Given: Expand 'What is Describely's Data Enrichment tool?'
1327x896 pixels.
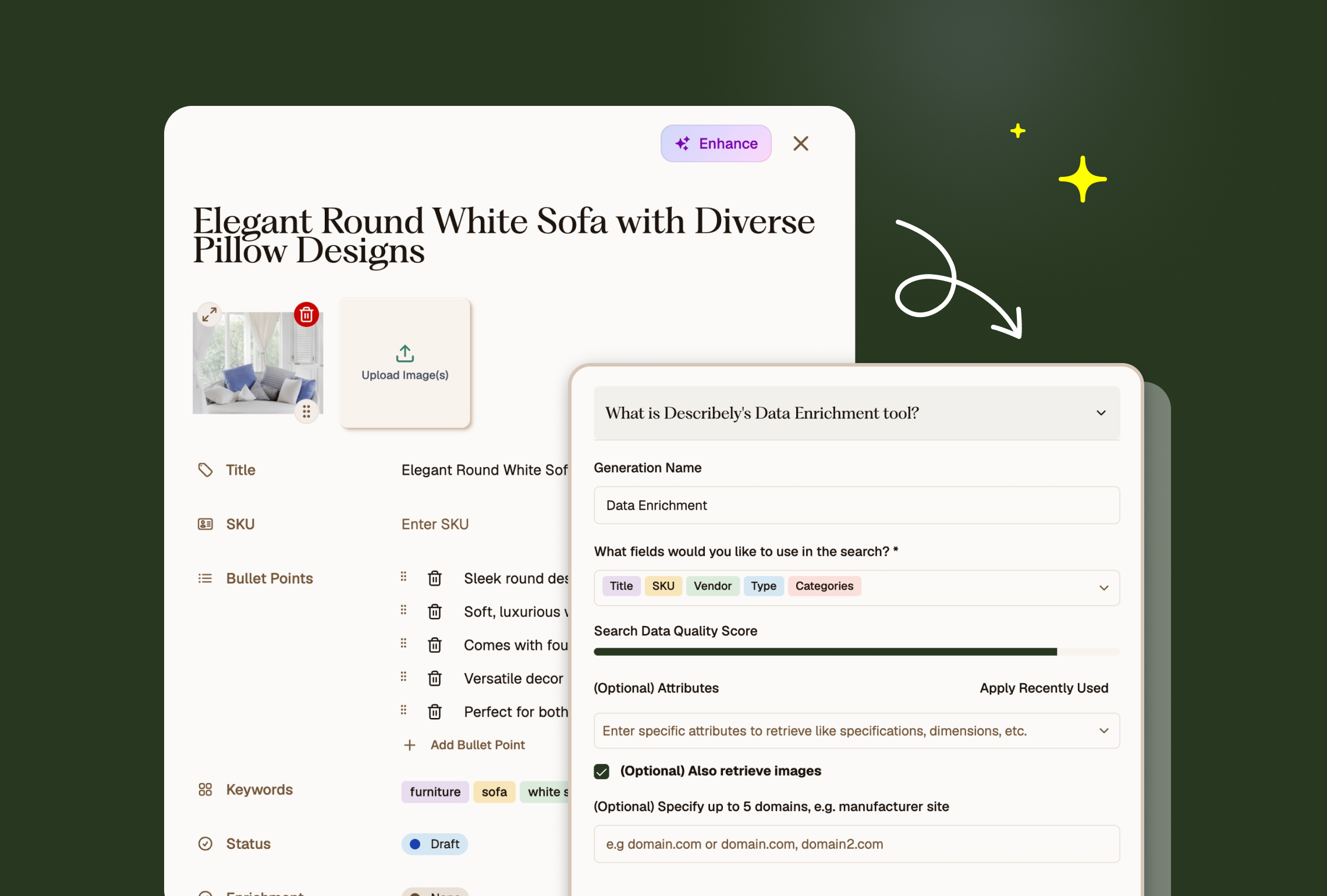Looking at the screenshot, I should [x=1101, y=413].
